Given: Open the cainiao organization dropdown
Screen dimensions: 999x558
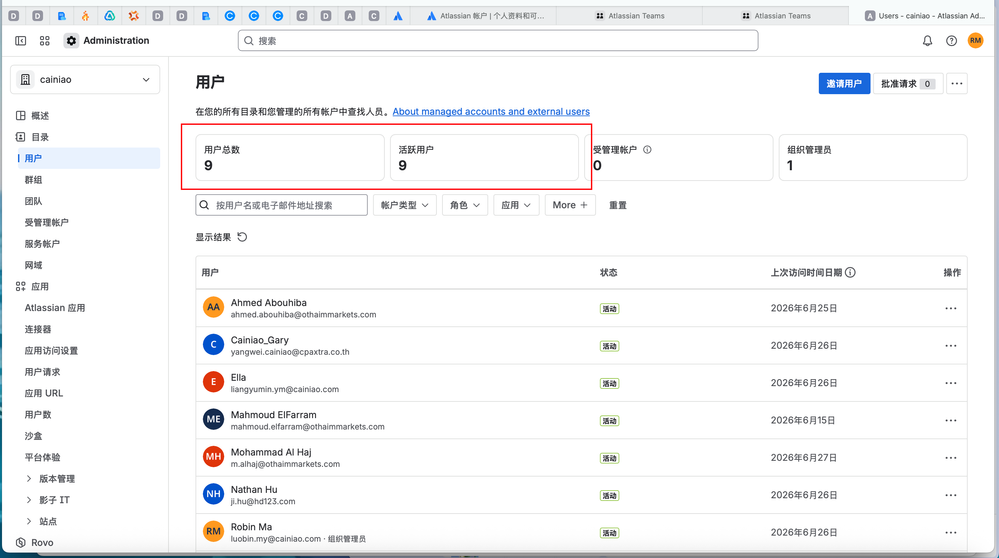Looking at the screenshot, I should coord(85,80).
